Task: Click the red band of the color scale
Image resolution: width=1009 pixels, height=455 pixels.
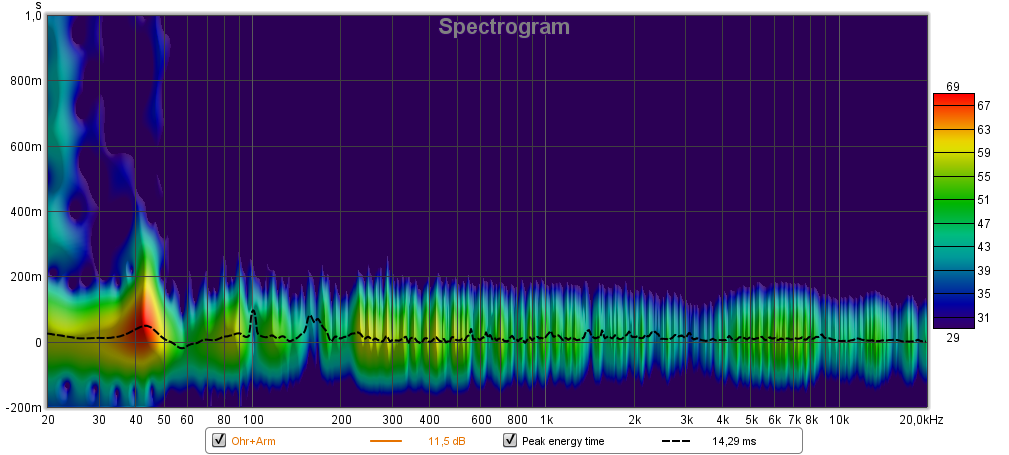Action: coord(952,101)
